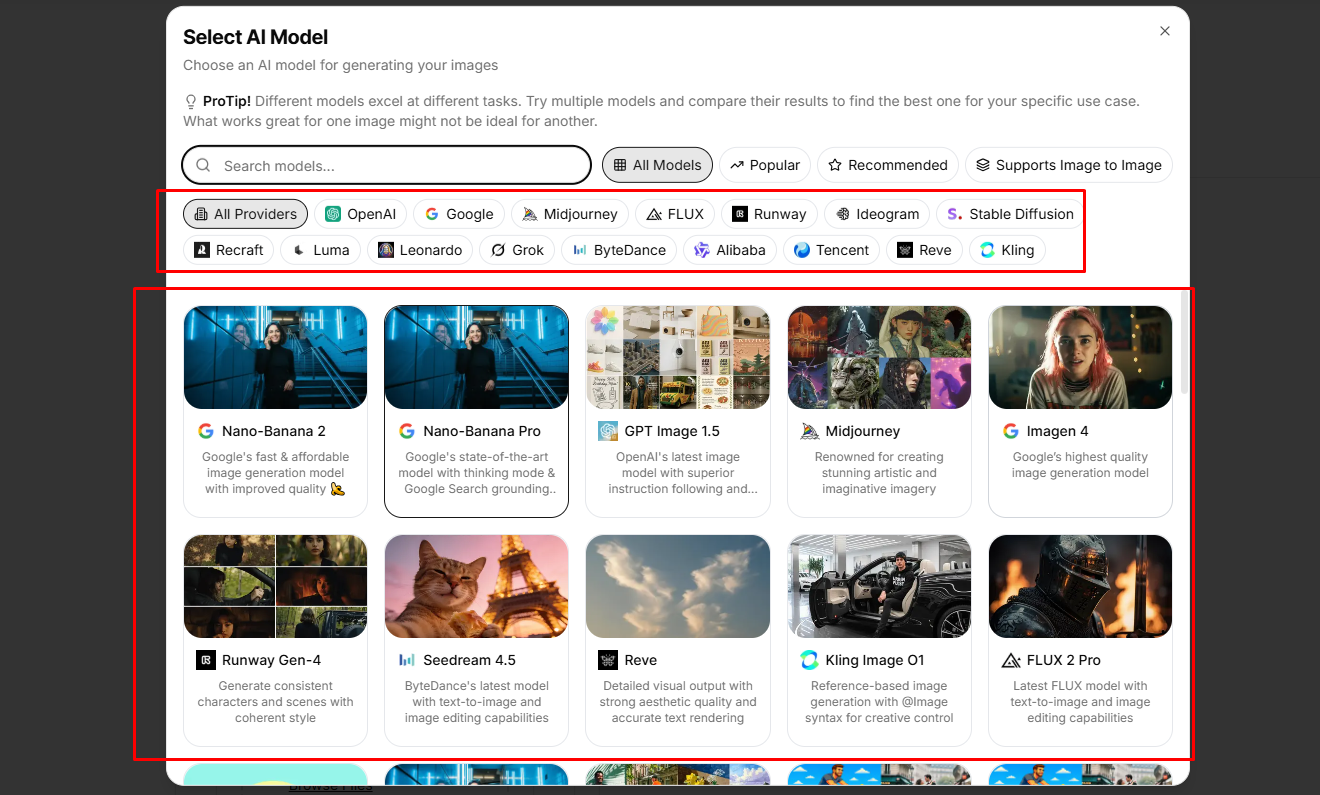Viewport: 1320px width, 795px height.
Task: Open the Nano-Banana Pro preview thumbnail
Action: coord(476,358)
